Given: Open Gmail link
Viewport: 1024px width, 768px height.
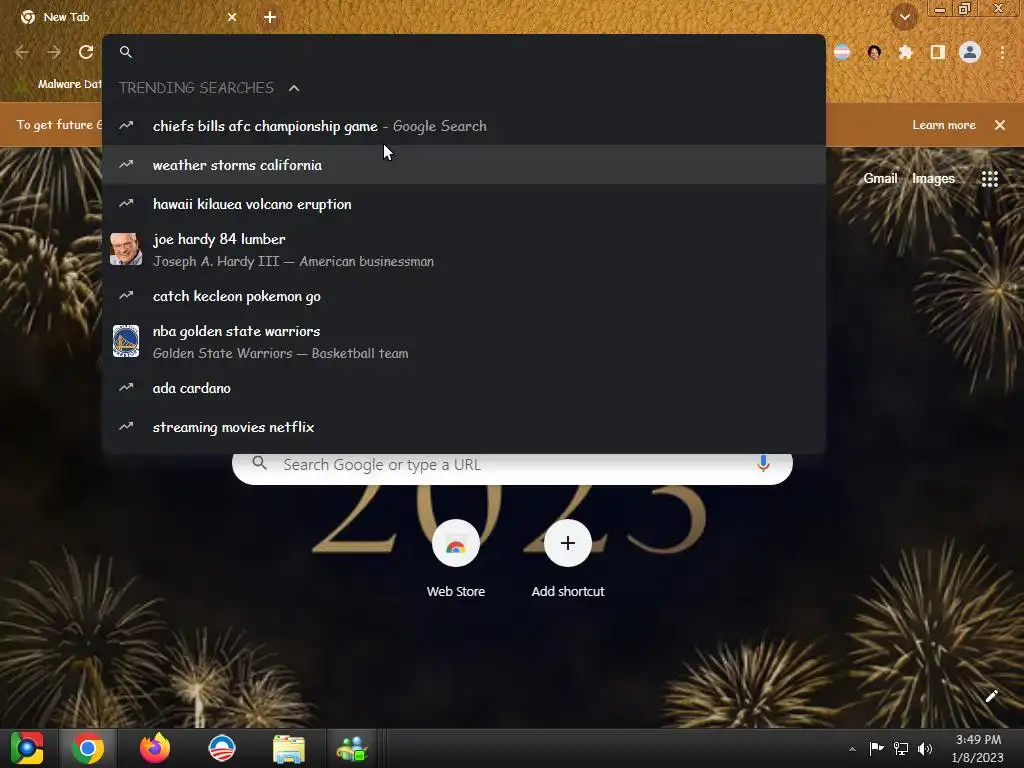Looking at the screenshot, I should [x=880, y=178].
